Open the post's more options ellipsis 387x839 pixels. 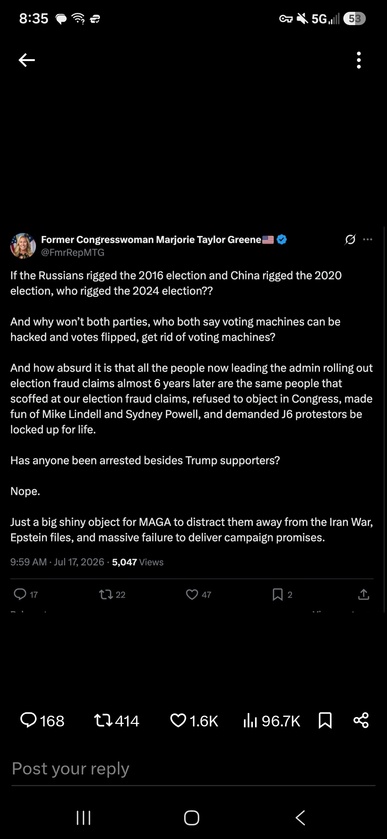point(367,240)
